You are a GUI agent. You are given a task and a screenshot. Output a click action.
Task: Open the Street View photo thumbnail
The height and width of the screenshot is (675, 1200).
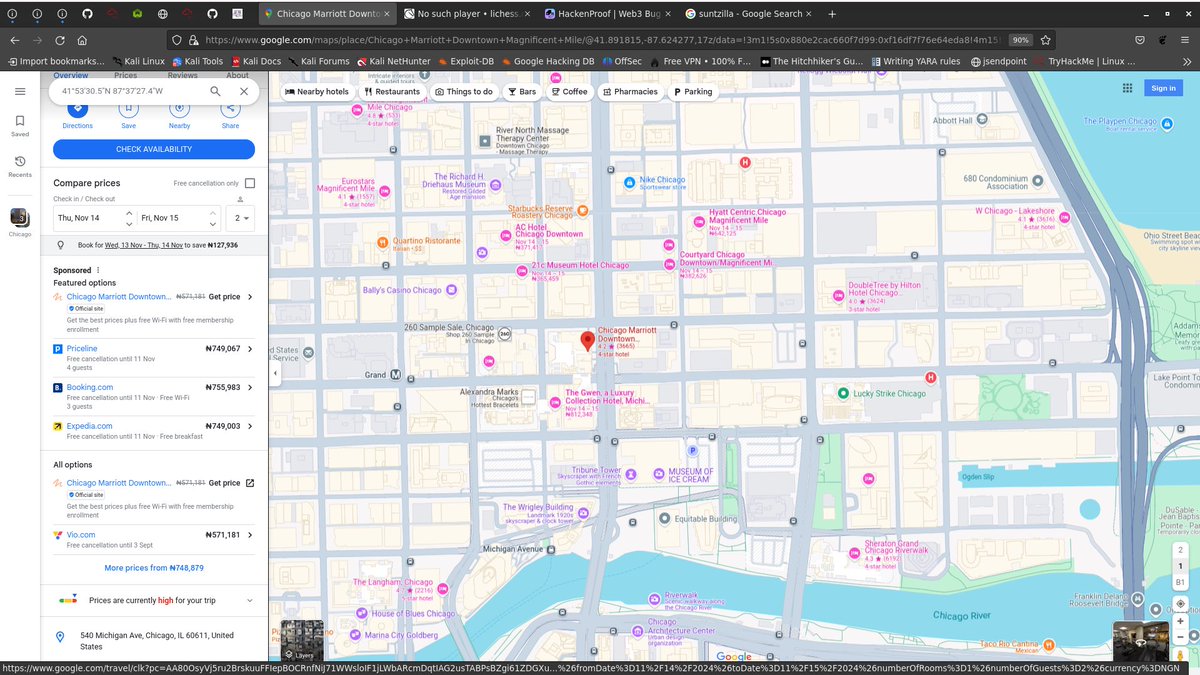coord(1141,640)
